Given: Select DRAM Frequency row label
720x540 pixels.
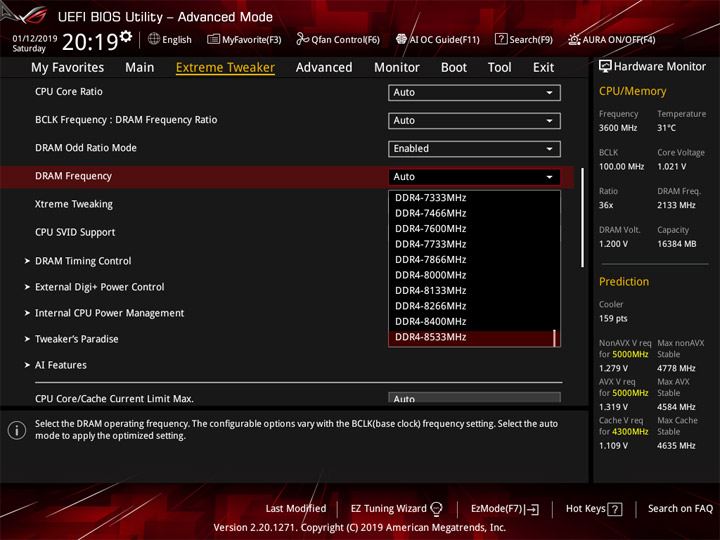Looking at the screenshot, I should [73, 176].
